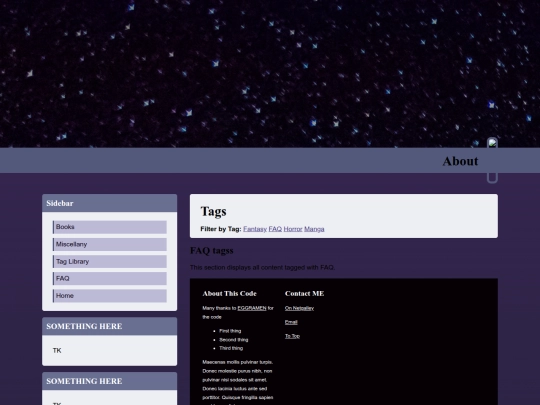
Task: Open the EGGRAMEN credit link
Action: pos(252,308)
